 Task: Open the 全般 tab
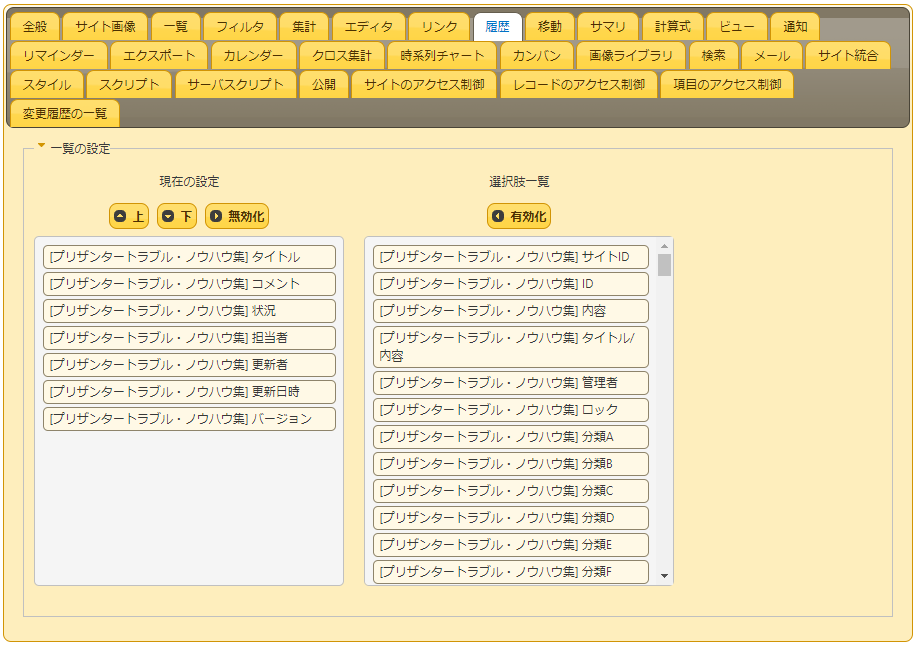(x=35, y=27)
